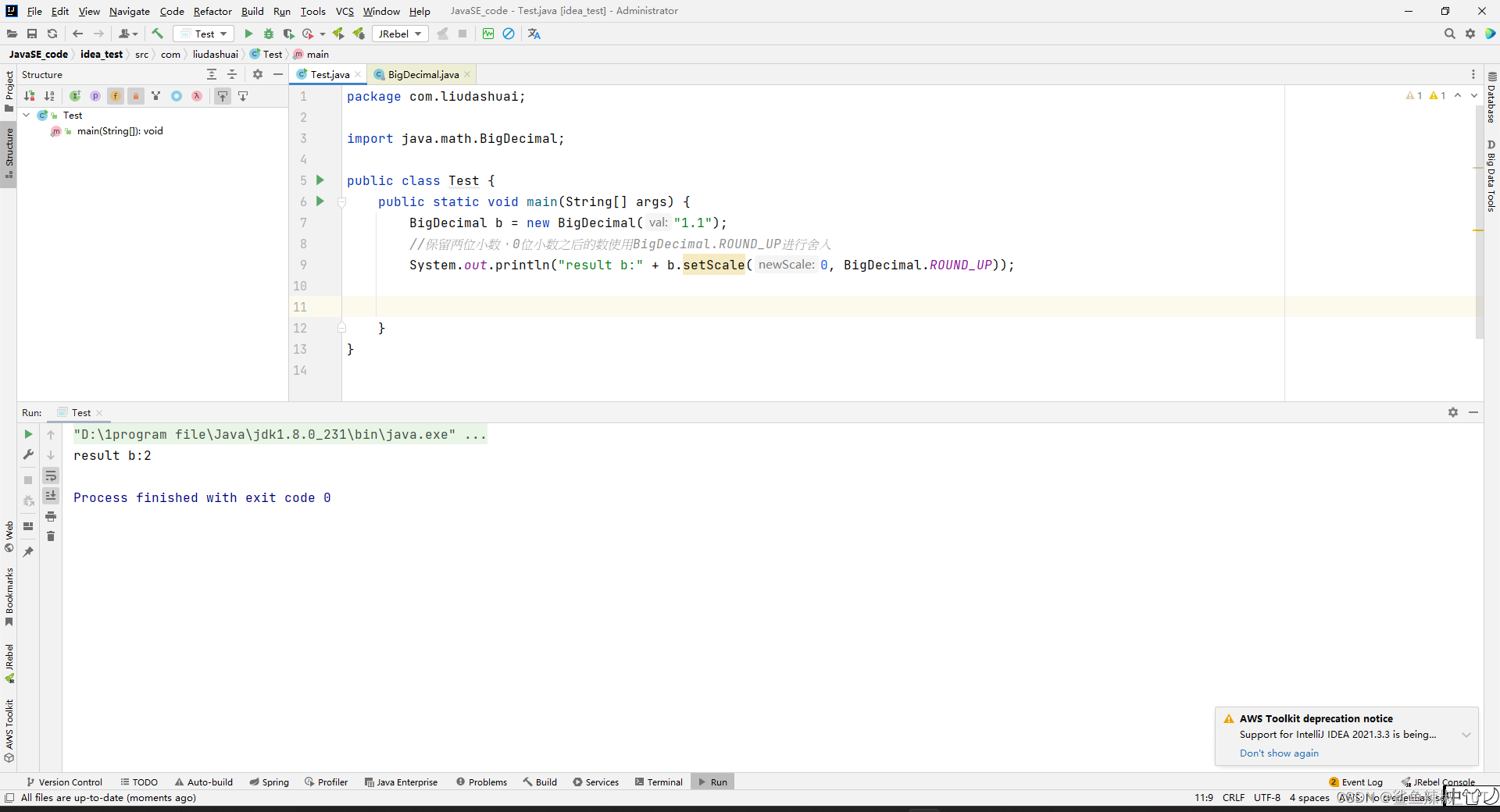1500x812 pixels.
Task: Open the Version Control tool window
Action: (65, 782)
